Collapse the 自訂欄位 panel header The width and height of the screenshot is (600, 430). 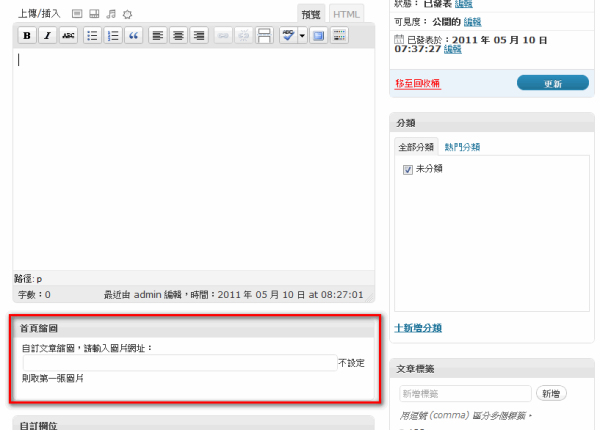tap(194, 423)
